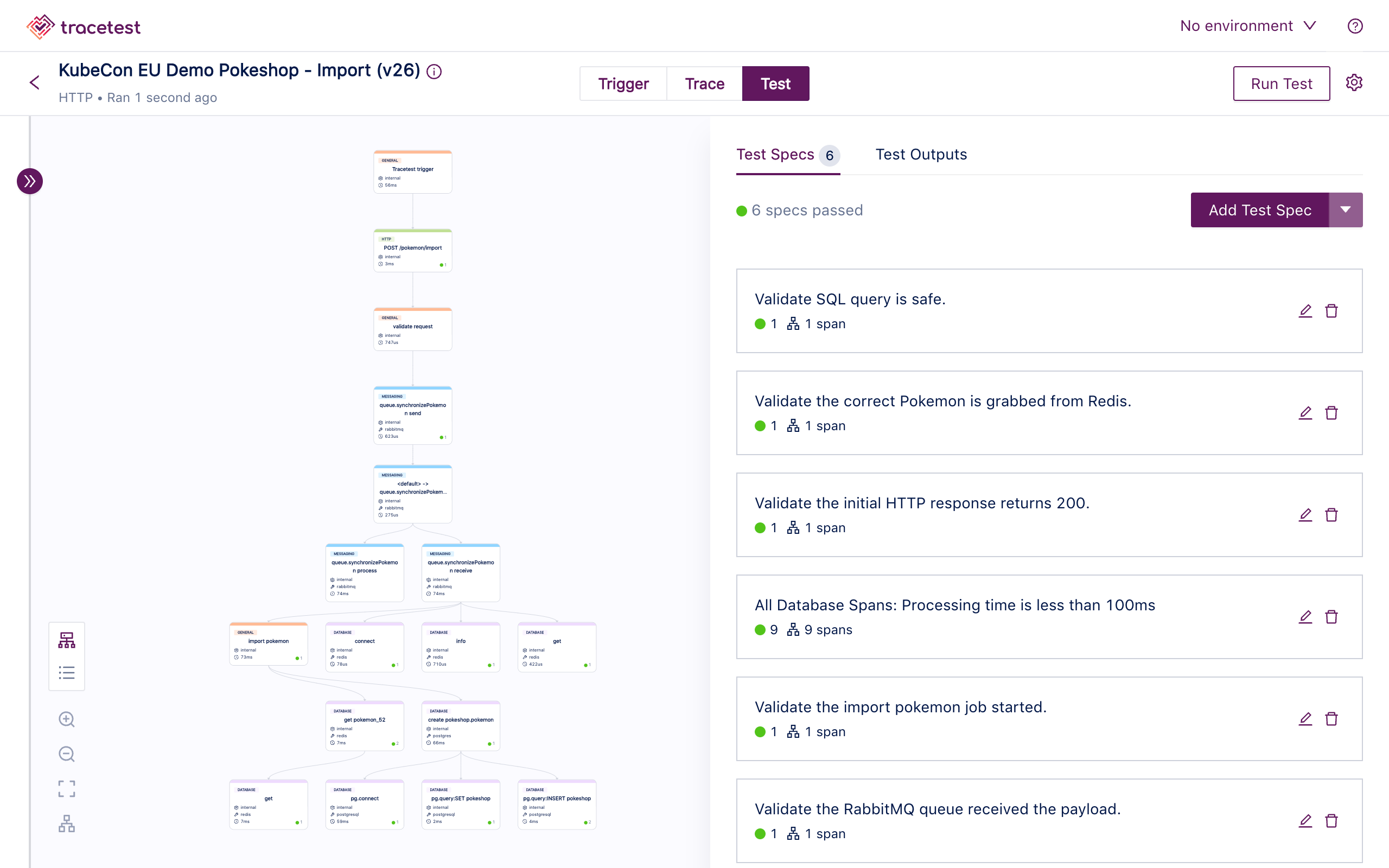The height and width of the screenshot is (868, 1389).
Task: Delete the Redis Pokemon validation spec
Action: point(1331,413)
